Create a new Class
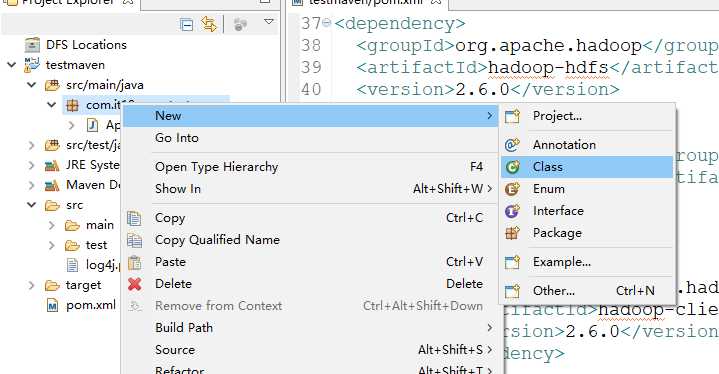The image size is (719, 374). point(587,167)
